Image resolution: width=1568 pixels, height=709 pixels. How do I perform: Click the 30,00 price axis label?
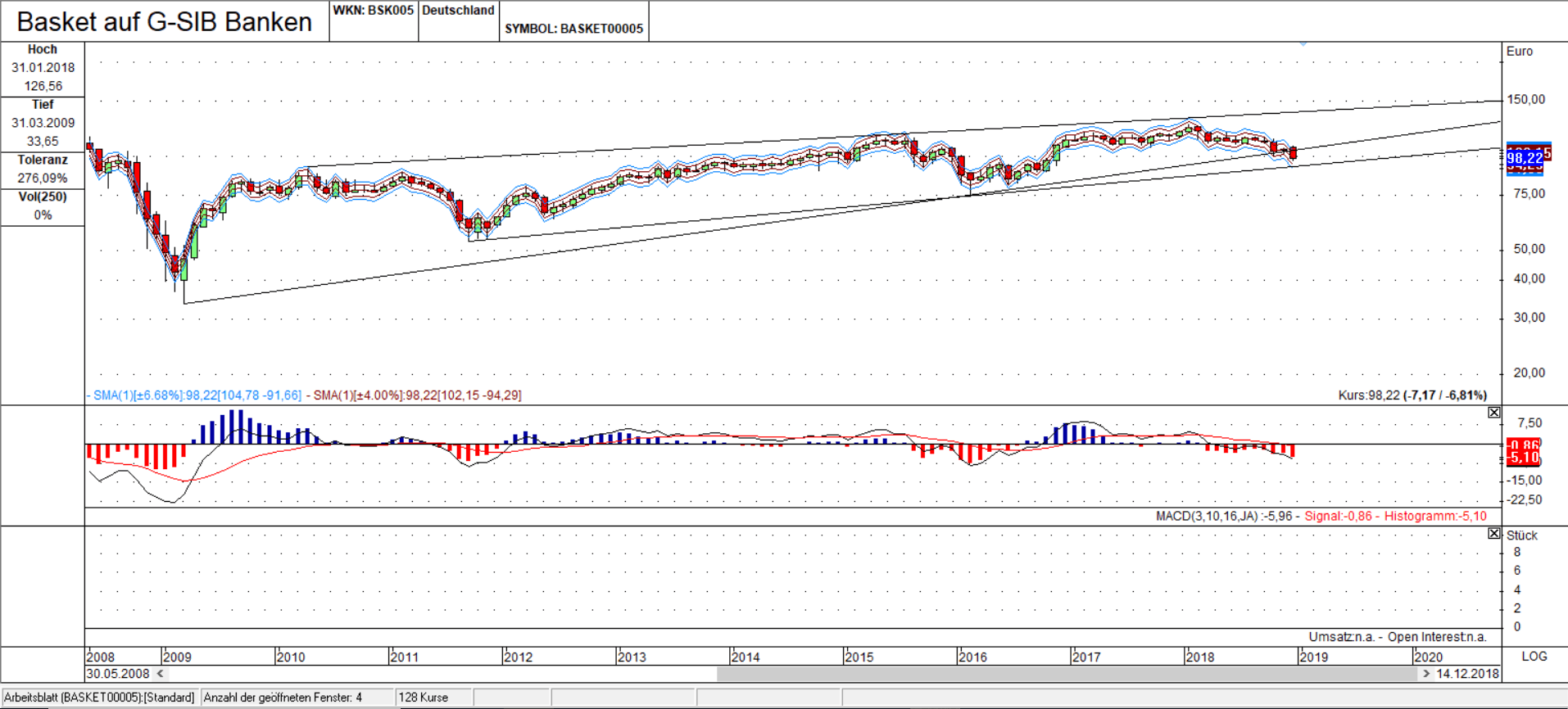[1529, 317]
